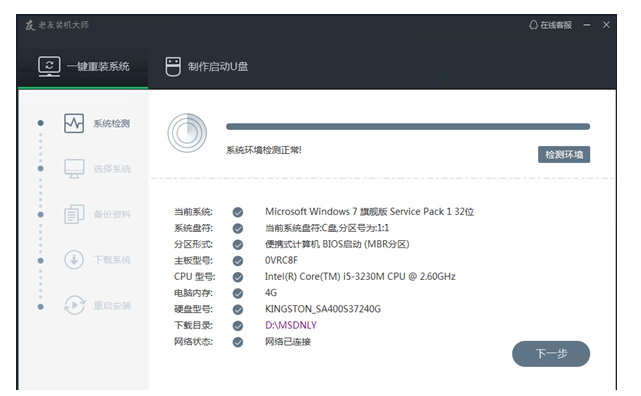Click the 网络已连接 status text

[288, 342]
